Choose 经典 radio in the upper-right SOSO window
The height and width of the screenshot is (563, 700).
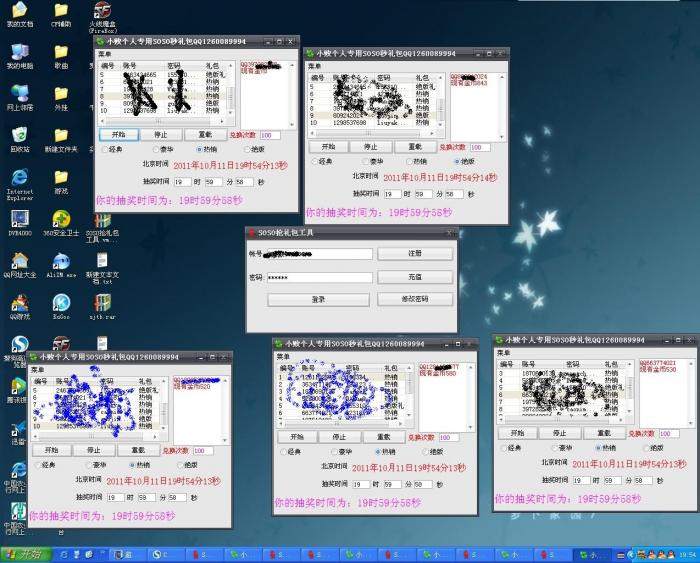click(x=315, y=161)
